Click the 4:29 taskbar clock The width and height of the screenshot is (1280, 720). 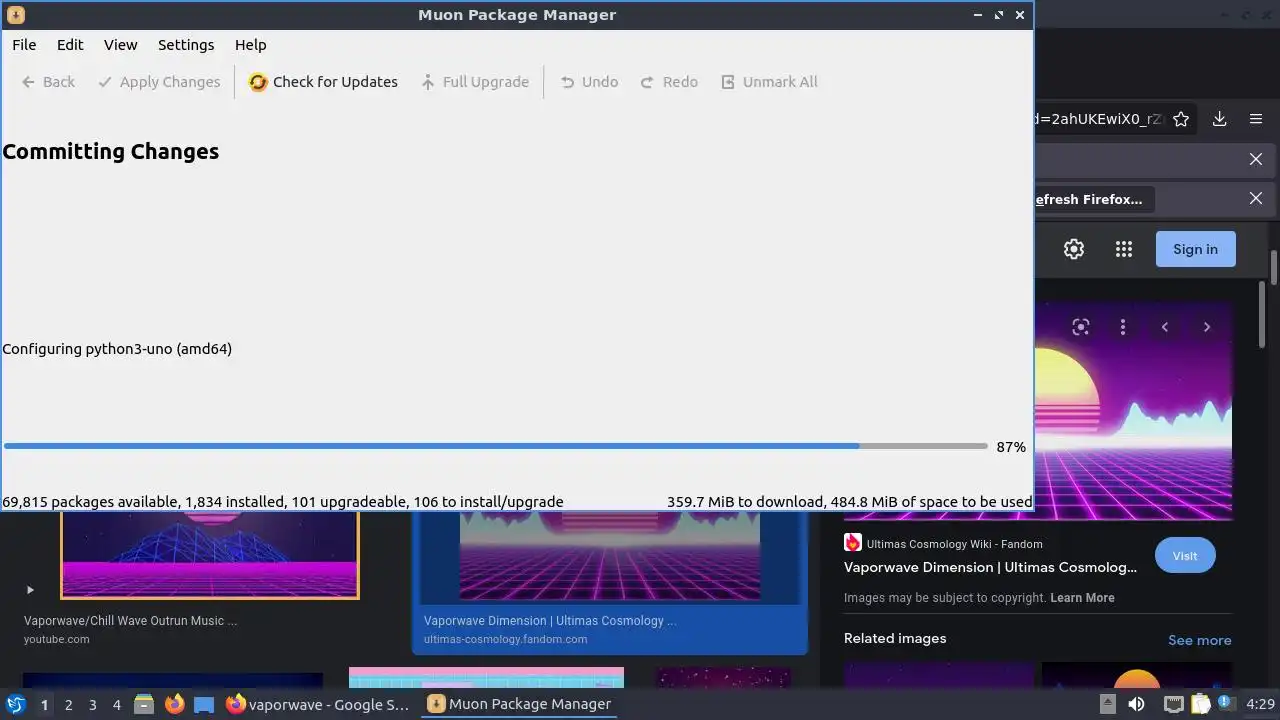point(1260,704)
